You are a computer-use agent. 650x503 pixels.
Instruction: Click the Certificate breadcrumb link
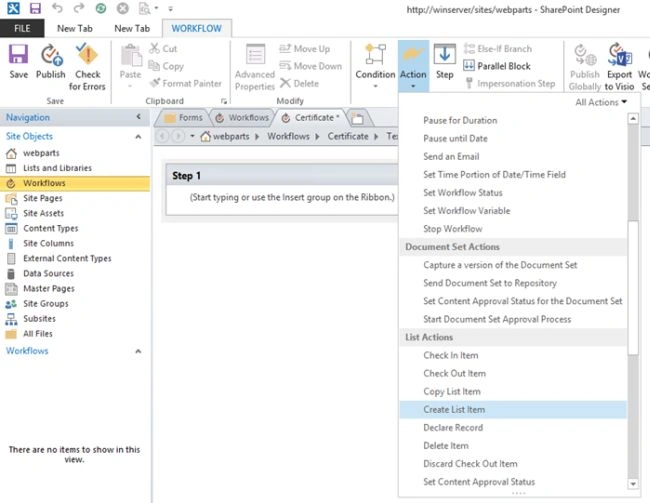[x=348, y=136]
